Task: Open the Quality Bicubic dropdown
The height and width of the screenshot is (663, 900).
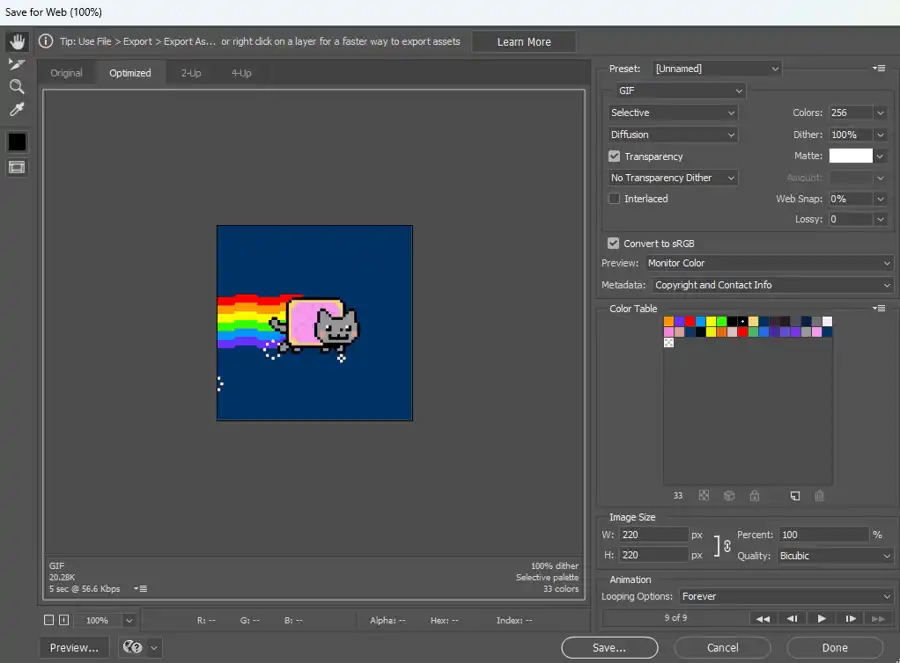Action: point(835,556)
